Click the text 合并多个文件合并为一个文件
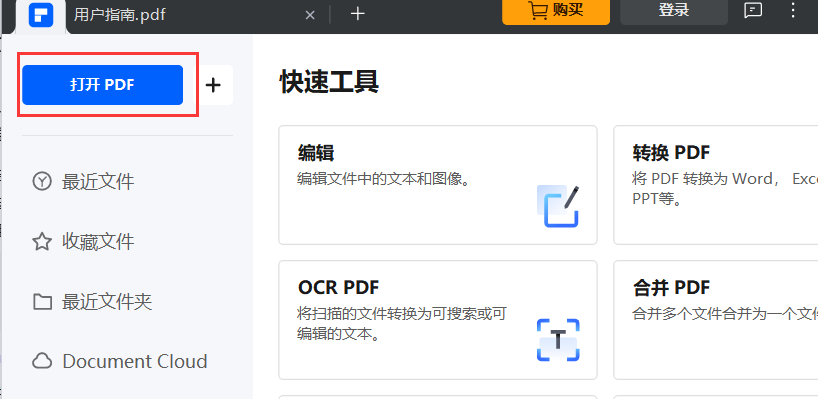 (x=725, y=313)
